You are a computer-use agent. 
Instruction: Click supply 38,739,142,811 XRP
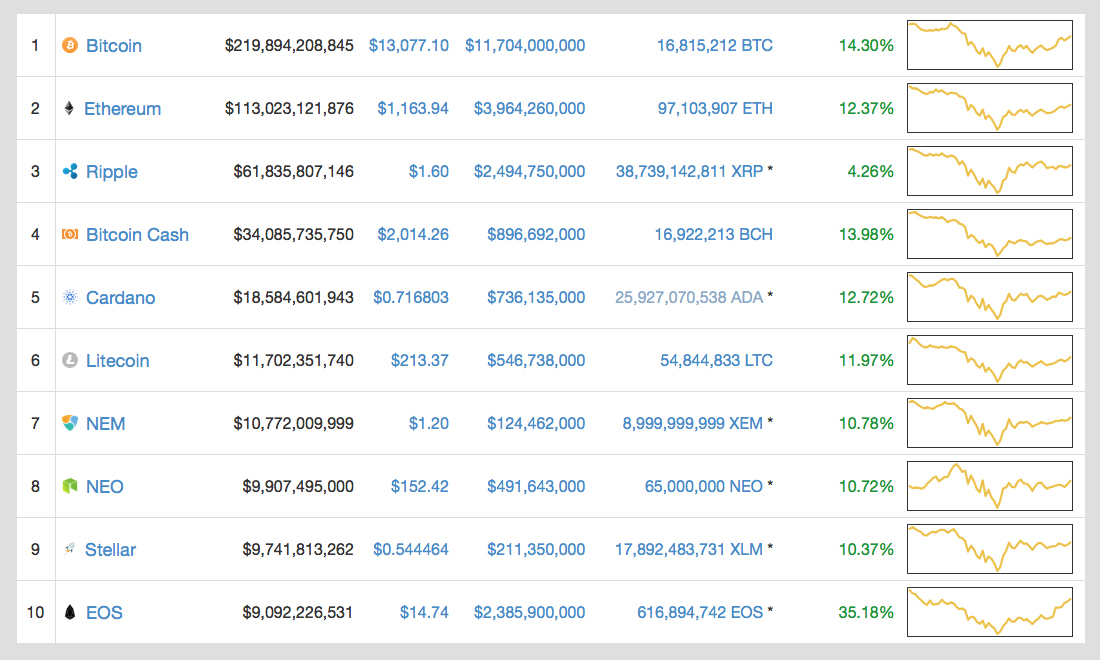(690, 172)
